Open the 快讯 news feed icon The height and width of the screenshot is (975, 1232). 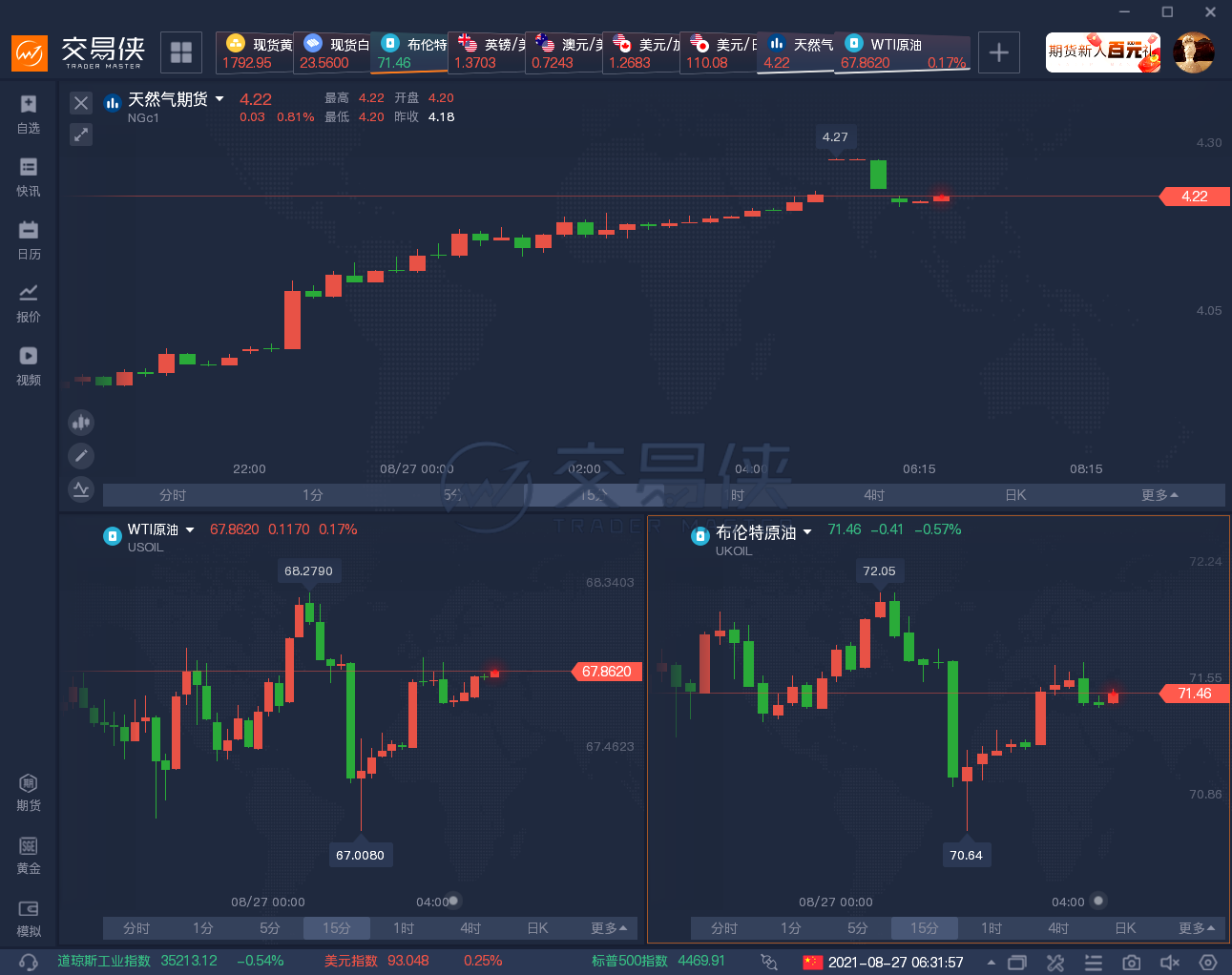[29, 176]
